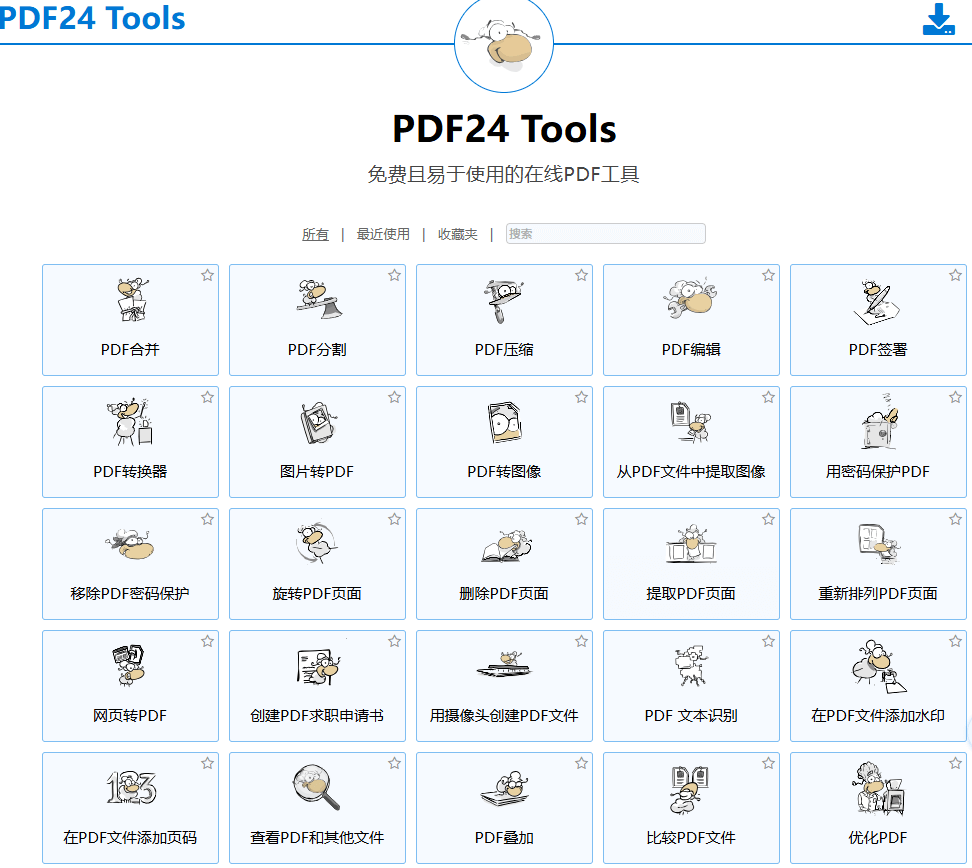Choose the 重新排列PDF页面 icon
Image resolution: width=972 pixels, height=868 pixels.
pyautogui.click(x=879, y=544)
